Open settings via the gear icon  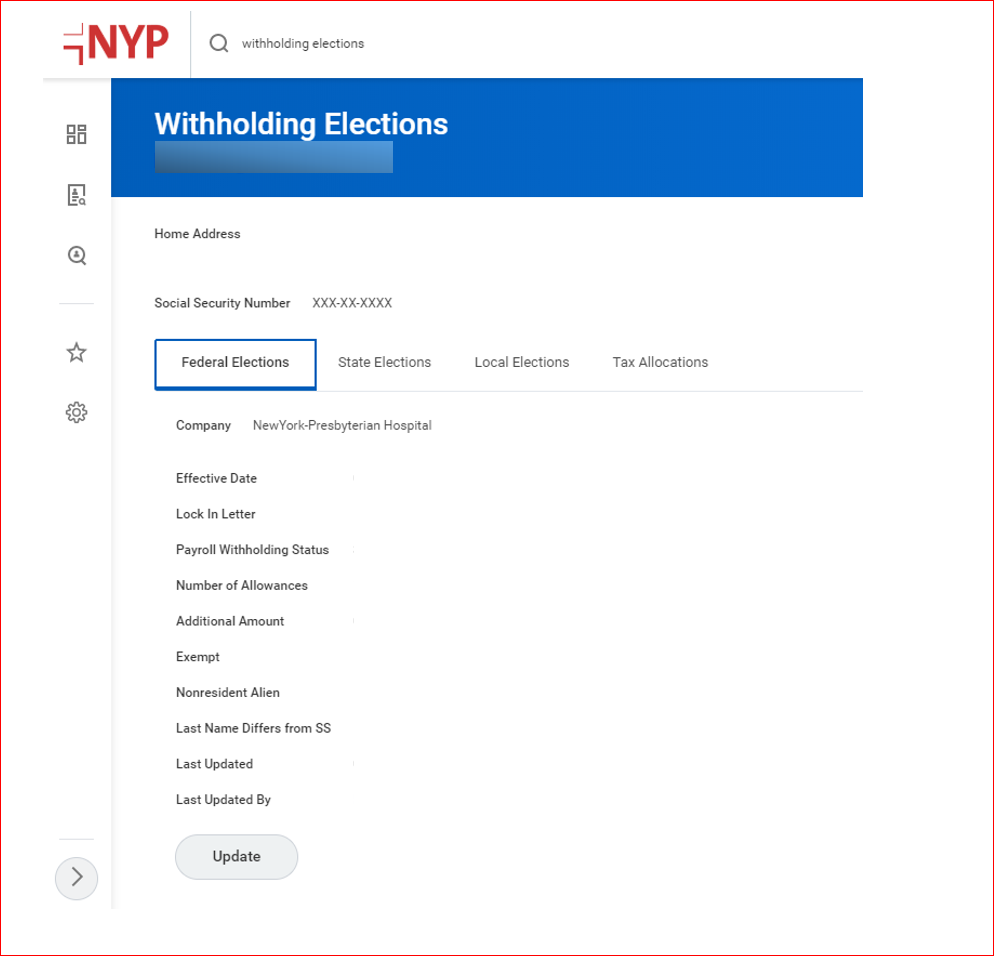[76, 412]
